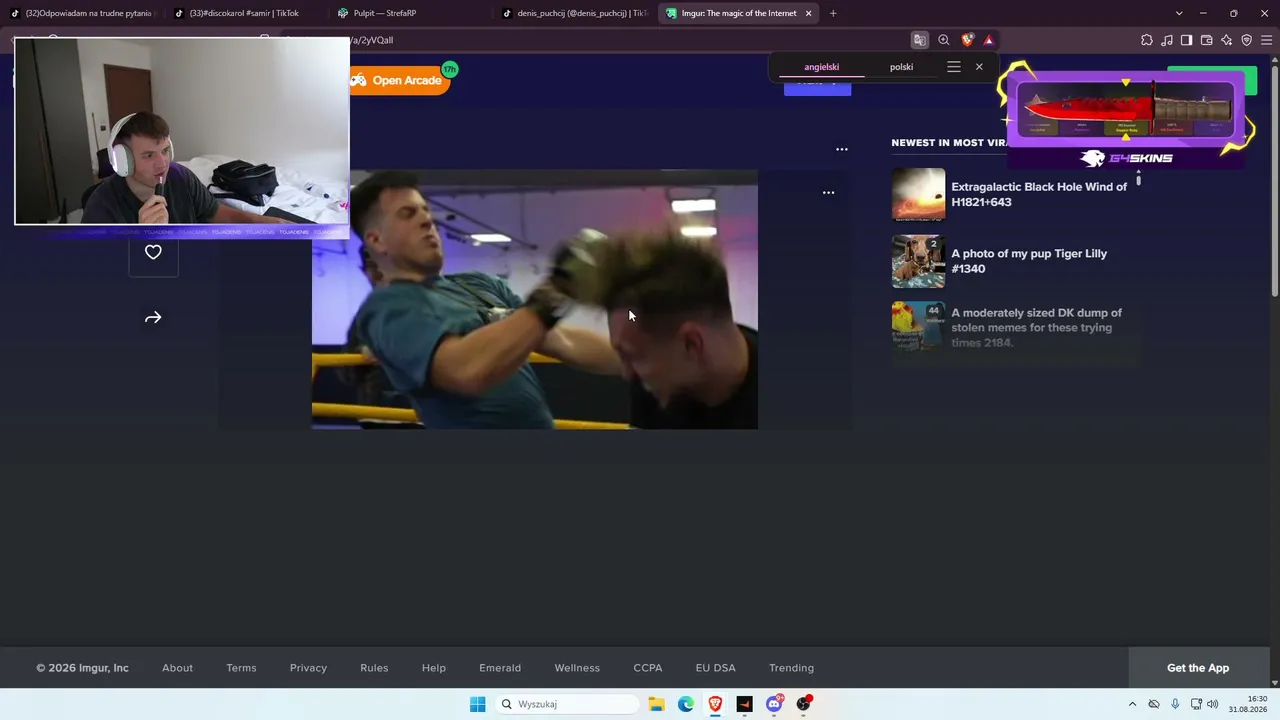This screenshot has height=720, width=1280.
Task: Switch to the denis_puchcij TikTok tab
Action: pos(574,13)
